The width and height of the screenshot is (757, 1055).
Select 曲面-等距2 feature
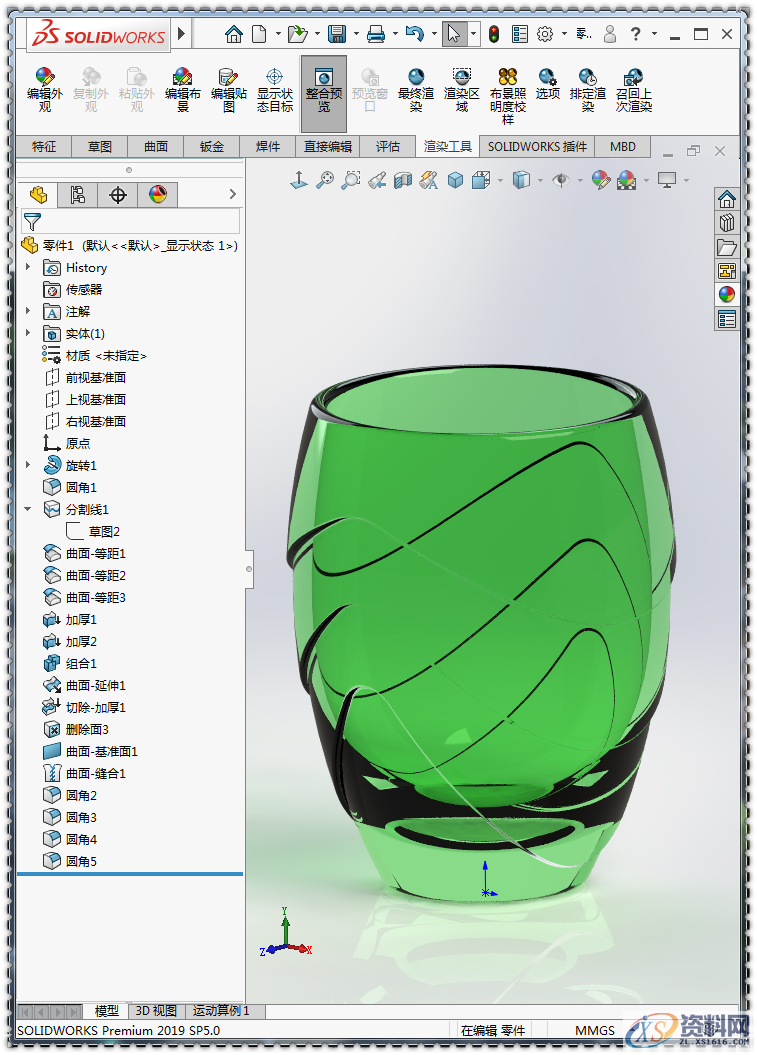(85, 575)
